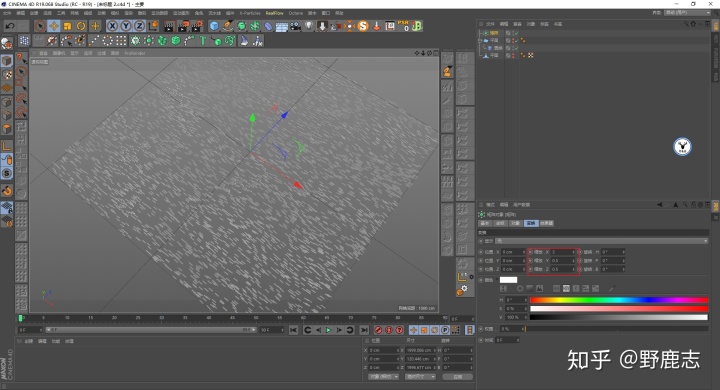The width and height of the screenshot is (720, 390).
Task: Click the orange S plugin icon
Action: pos(363,26)
